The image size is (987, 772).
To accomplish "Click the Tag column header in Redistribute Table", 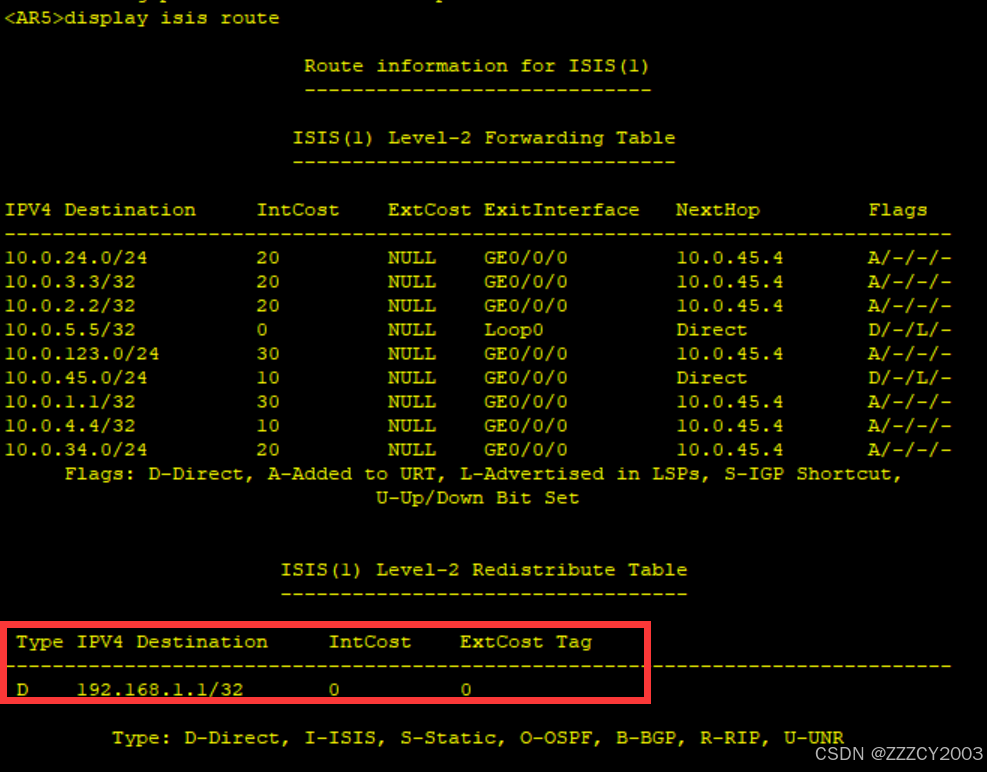I will [x=574, y=642].
